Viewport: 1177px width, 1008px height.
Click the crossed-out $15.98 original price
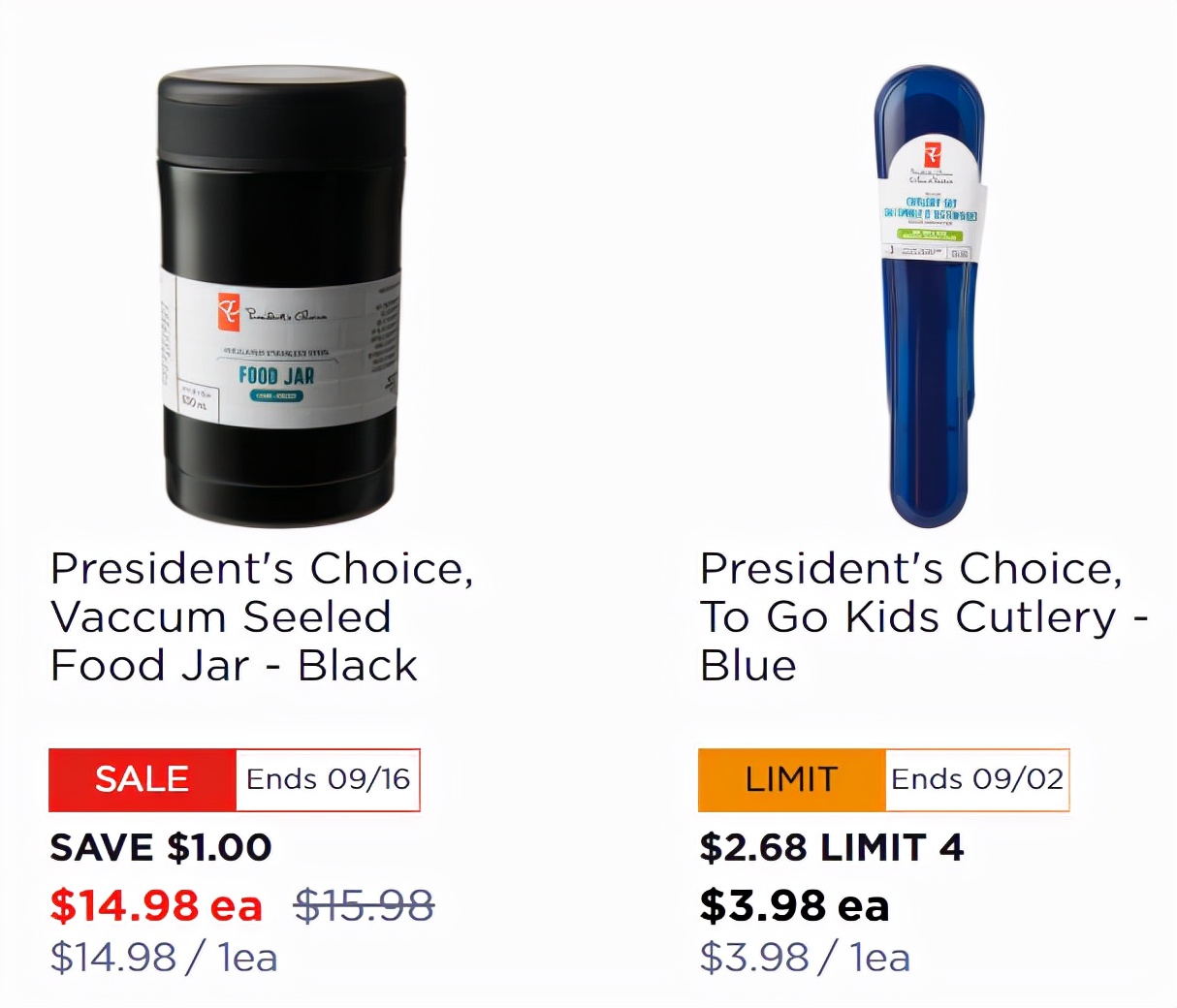point(365,906)
